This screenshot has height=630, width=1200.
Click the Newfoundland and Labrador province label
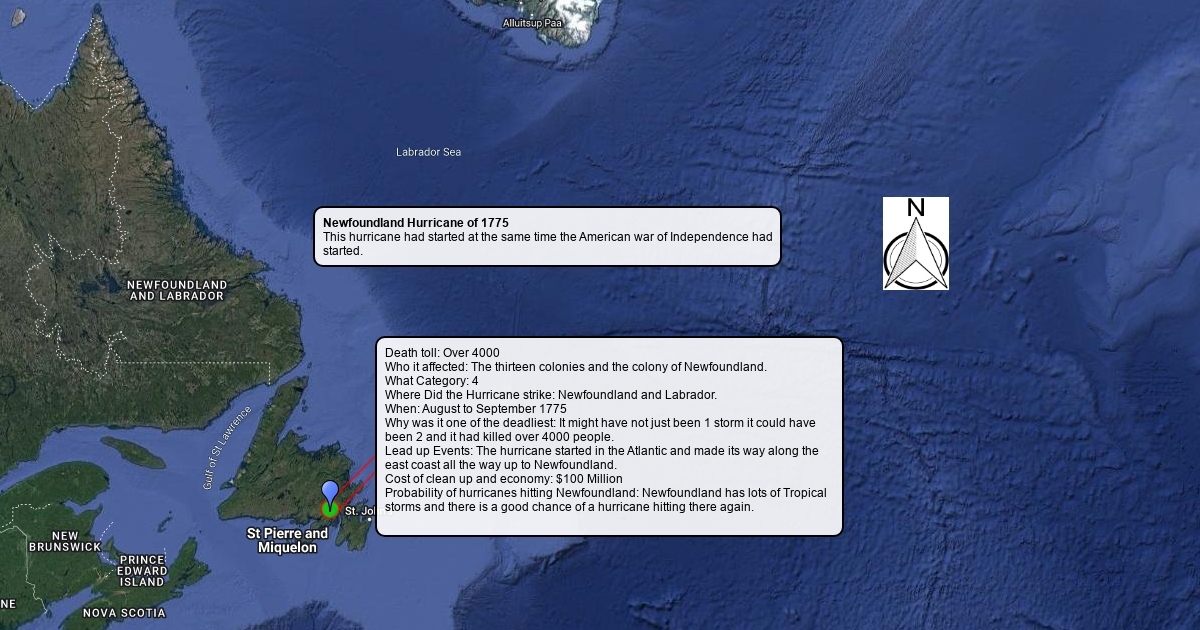(x=177, y=291)
